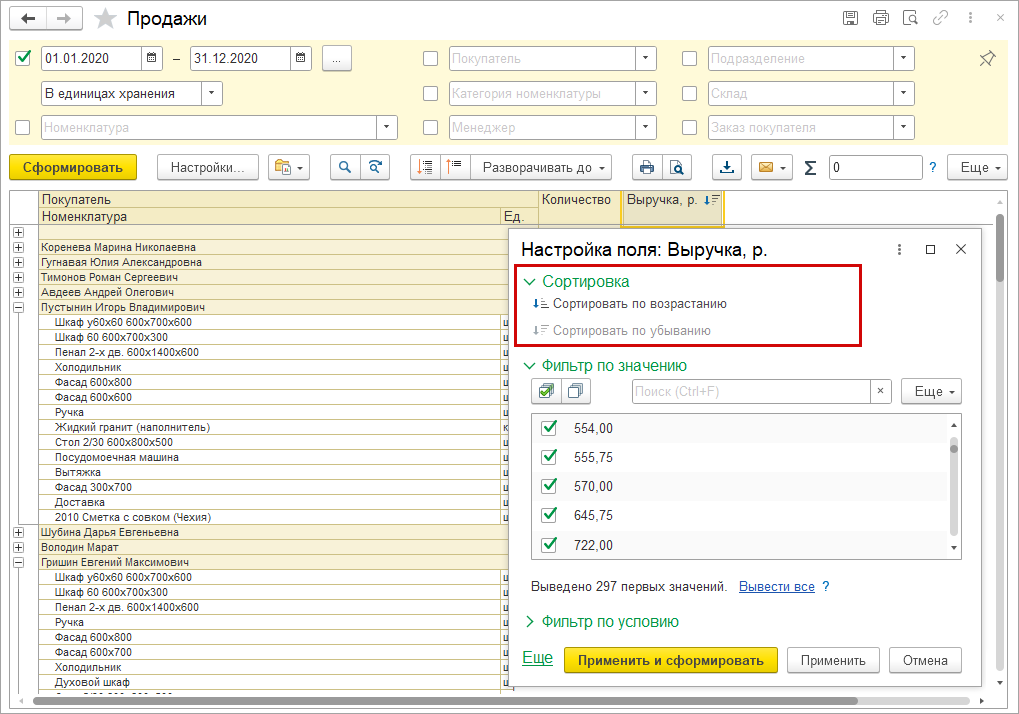1019x714 pixels.
Task: Click the Вывести все link
Action: (x=776, y=586)
